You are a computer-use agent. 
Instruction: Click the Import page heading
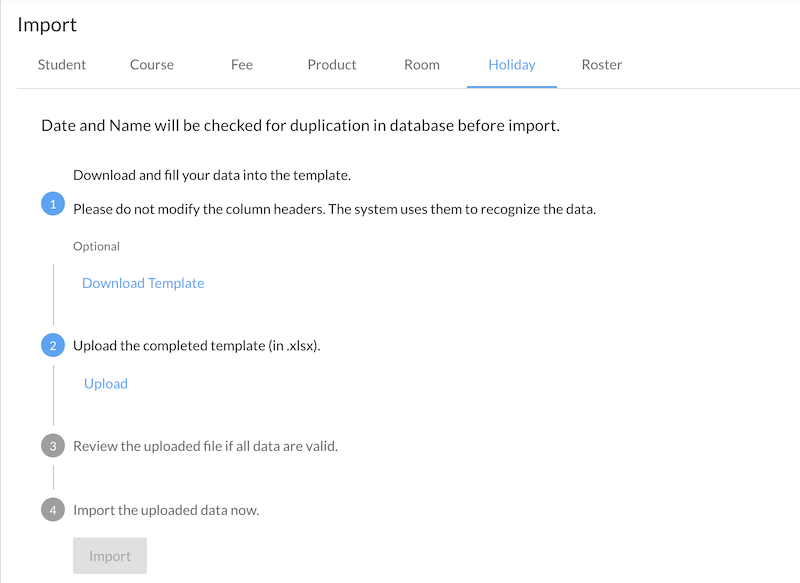[x=47, y=25]
